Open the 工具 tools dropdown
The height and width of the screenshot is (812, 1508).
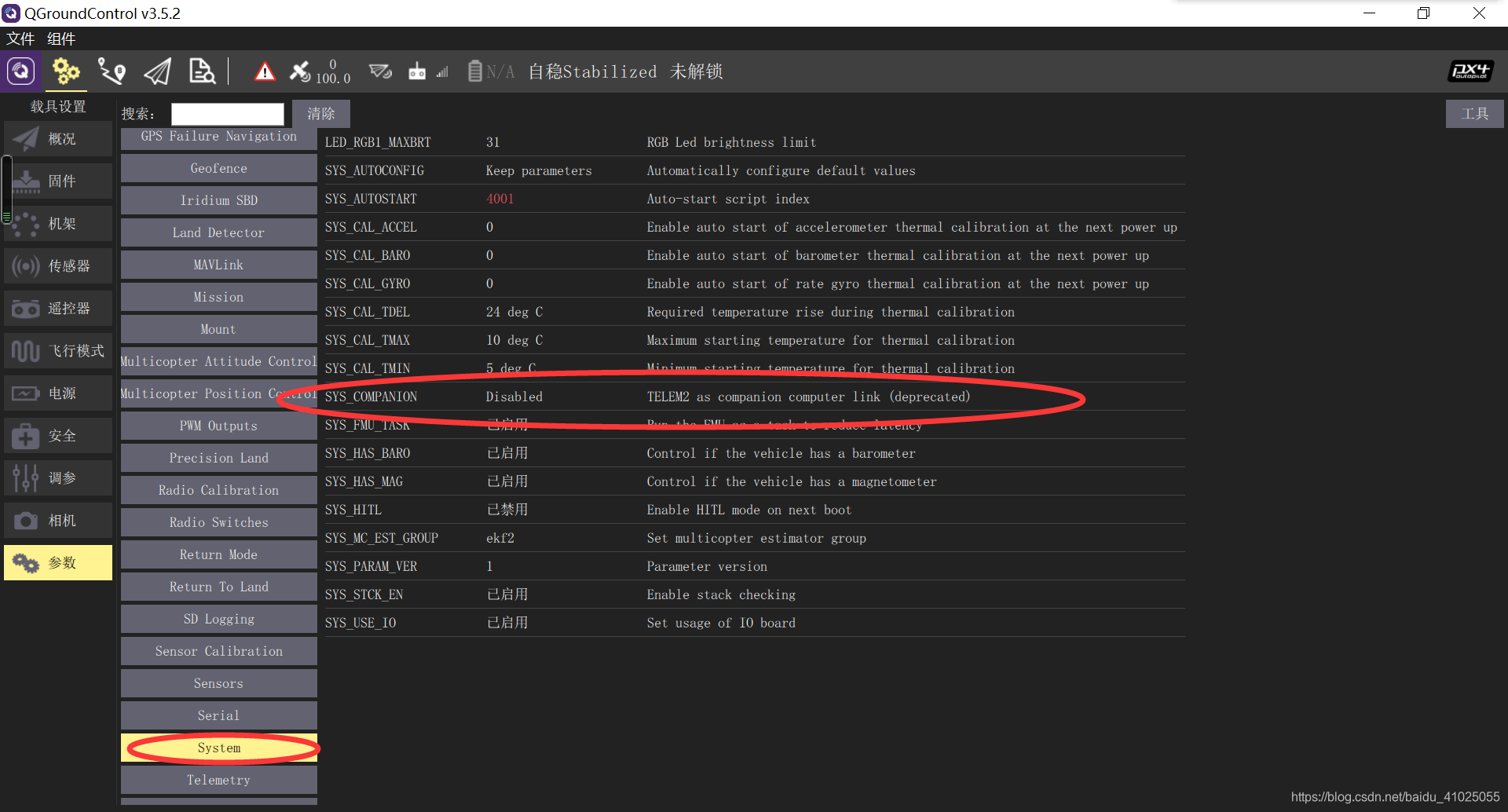click(1474, 114)
